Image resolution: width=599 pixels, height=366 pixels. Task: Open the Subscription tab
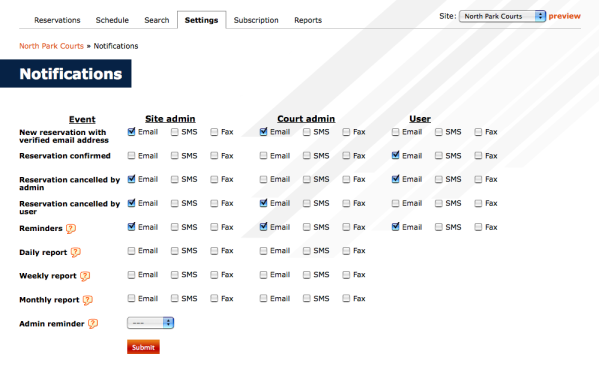pos(256,20)
